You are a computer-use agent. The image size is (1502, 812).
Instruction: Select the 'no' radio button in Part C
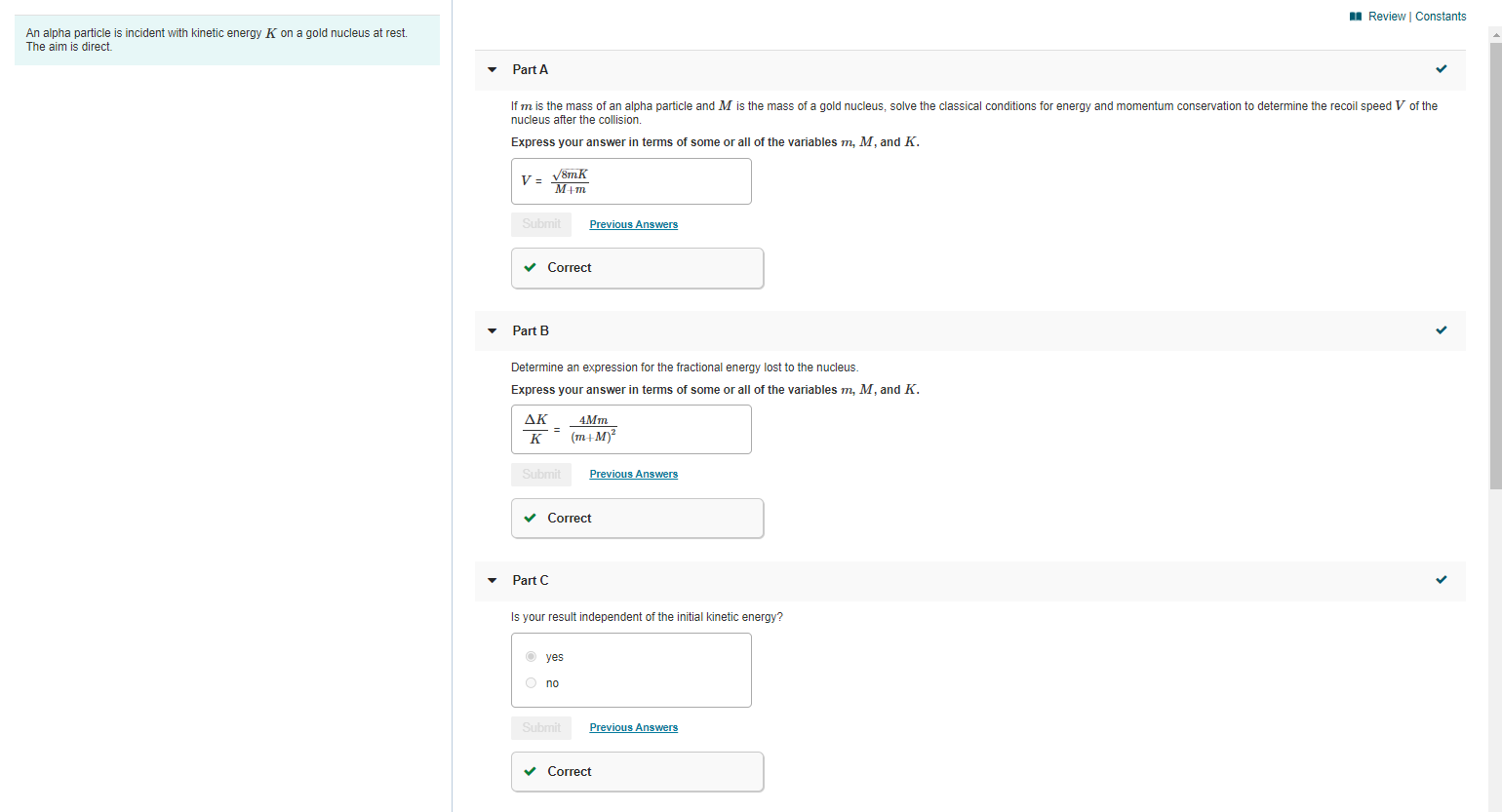[x=531, y=682]
